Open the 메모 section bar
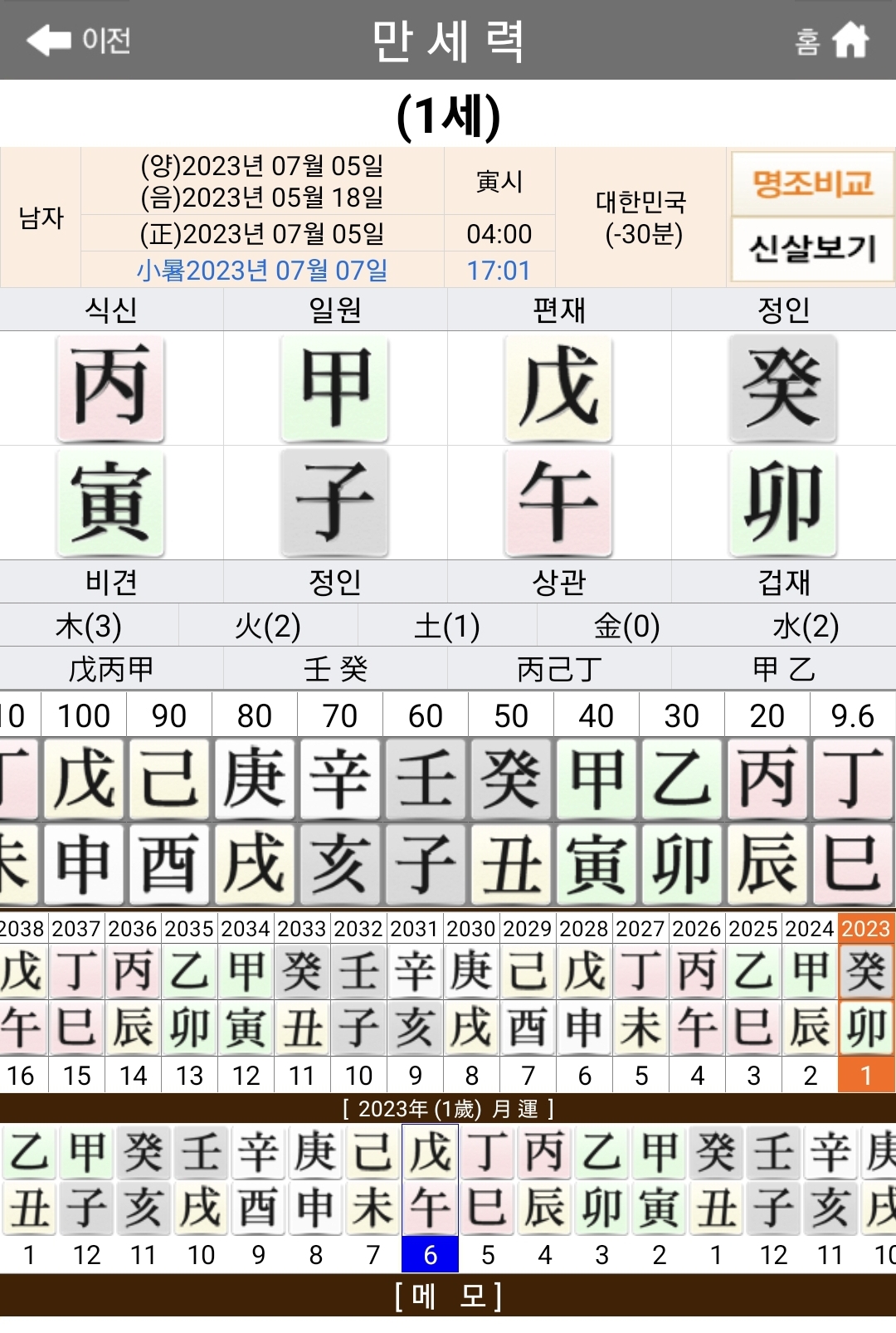Image resolution: width=896 pixels, height=1333 pixels. tap(448, 1296)
